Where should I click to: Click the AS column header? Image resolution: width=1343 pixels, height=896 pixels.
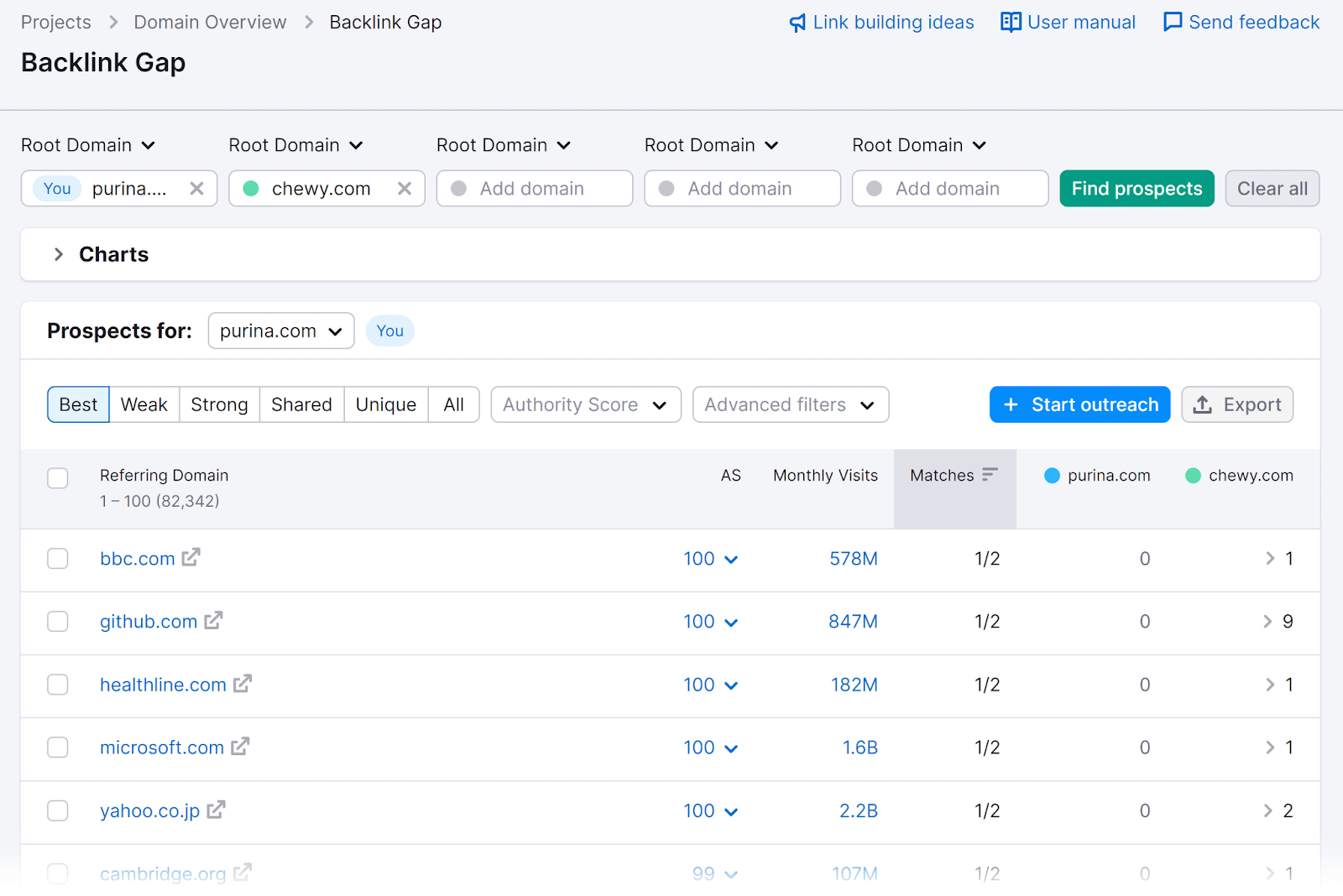(x=731, y=476)
